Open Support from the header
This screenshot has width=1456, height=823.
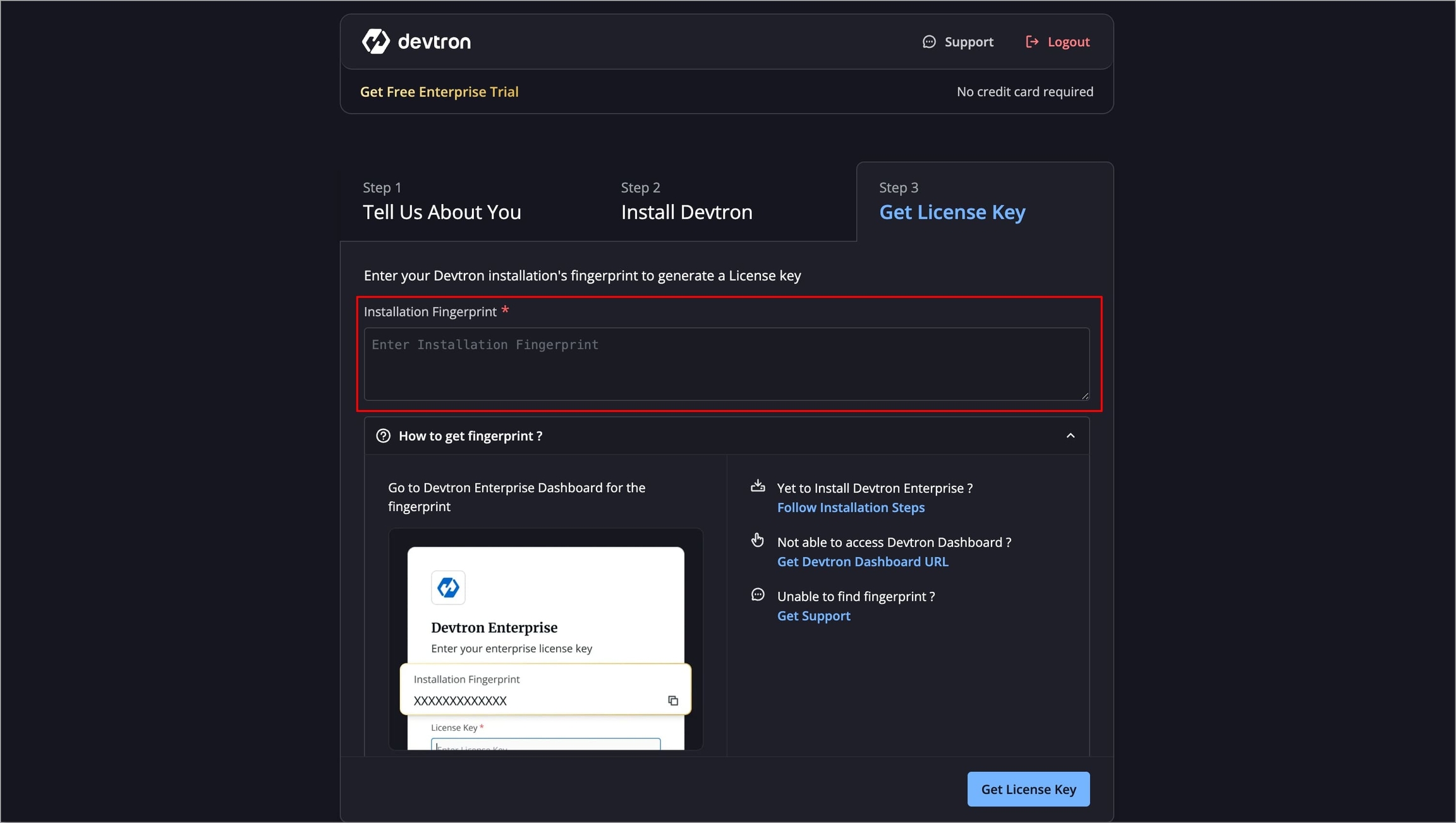pos(958,42)
